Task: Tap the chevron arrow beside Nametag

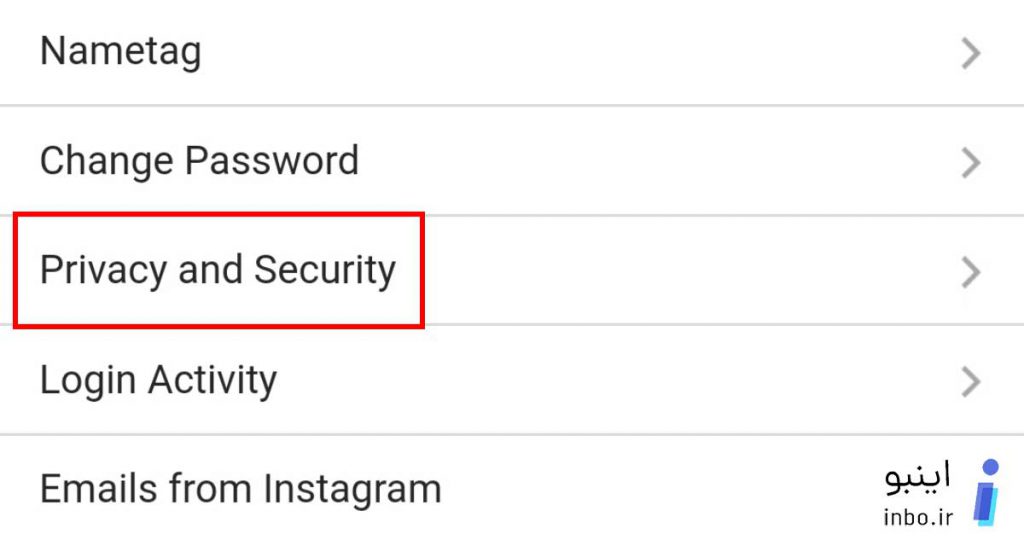Action: [x=970, y=54]
